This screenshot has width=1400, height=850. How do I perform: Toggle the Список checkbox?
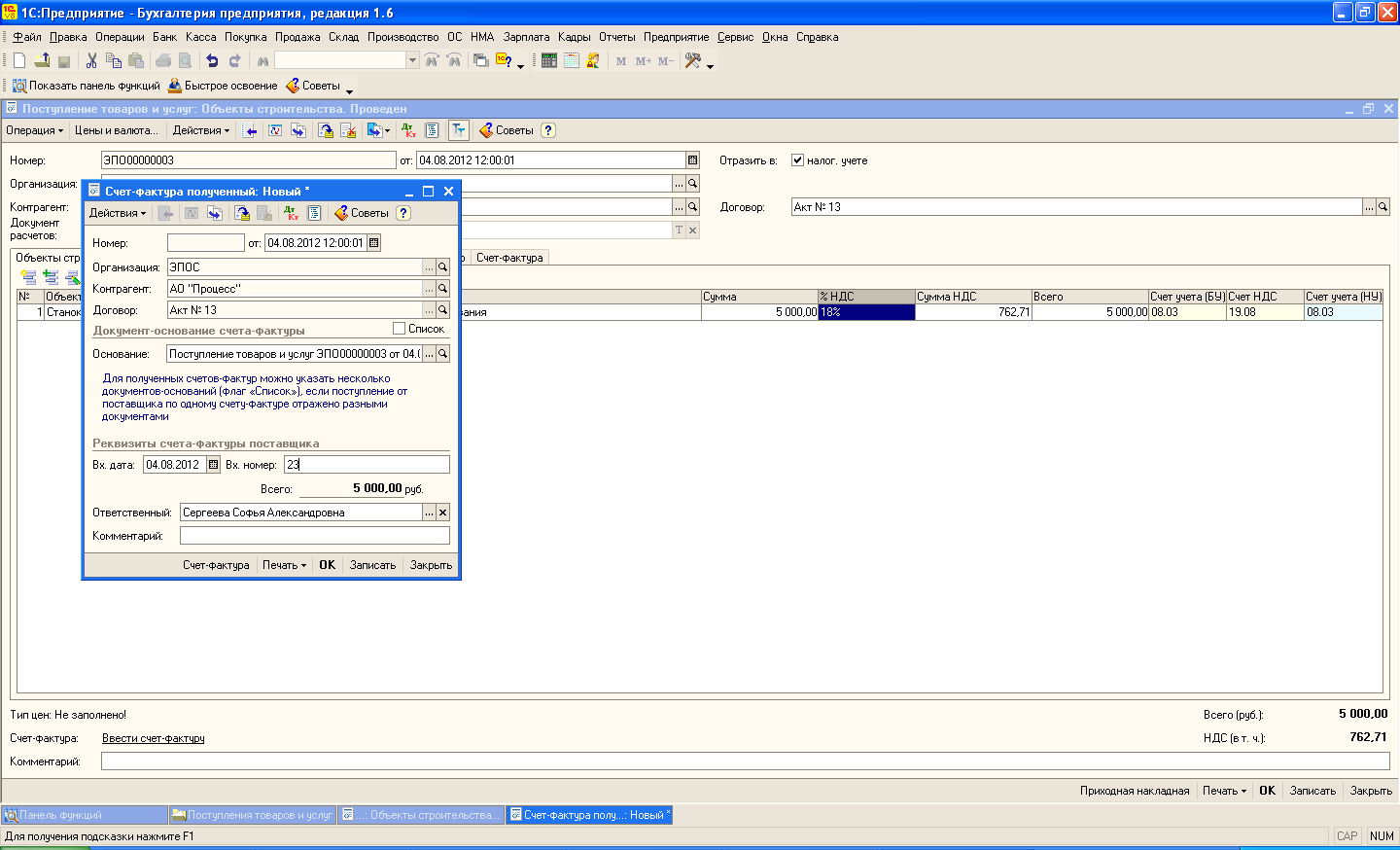(x=399, y=329)
